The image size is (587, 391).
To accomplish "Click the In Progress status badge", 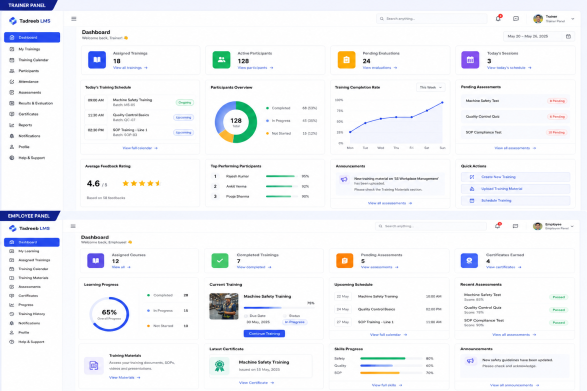I will (295, 322).
